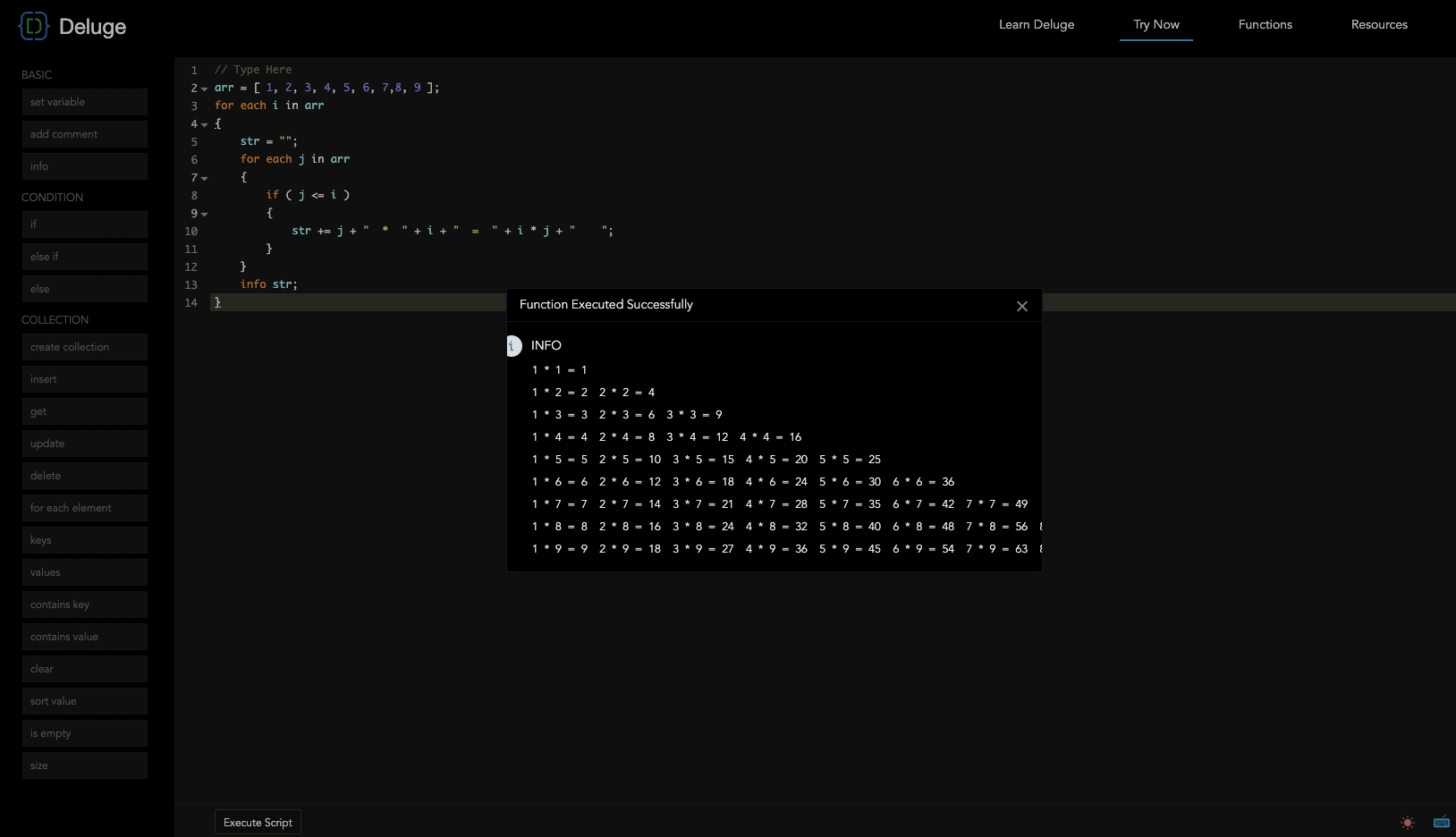Viewport: 1456px width, 837px height.
Task: Select the Try Now tab
Action: coord(1156,24)
